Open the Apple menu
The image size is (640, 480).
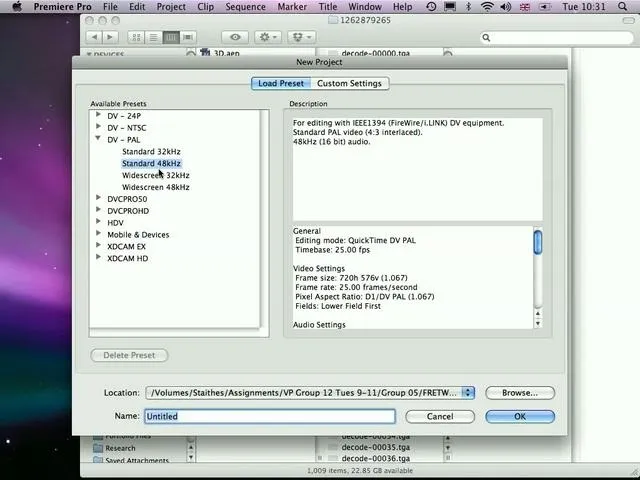point(17,7)
